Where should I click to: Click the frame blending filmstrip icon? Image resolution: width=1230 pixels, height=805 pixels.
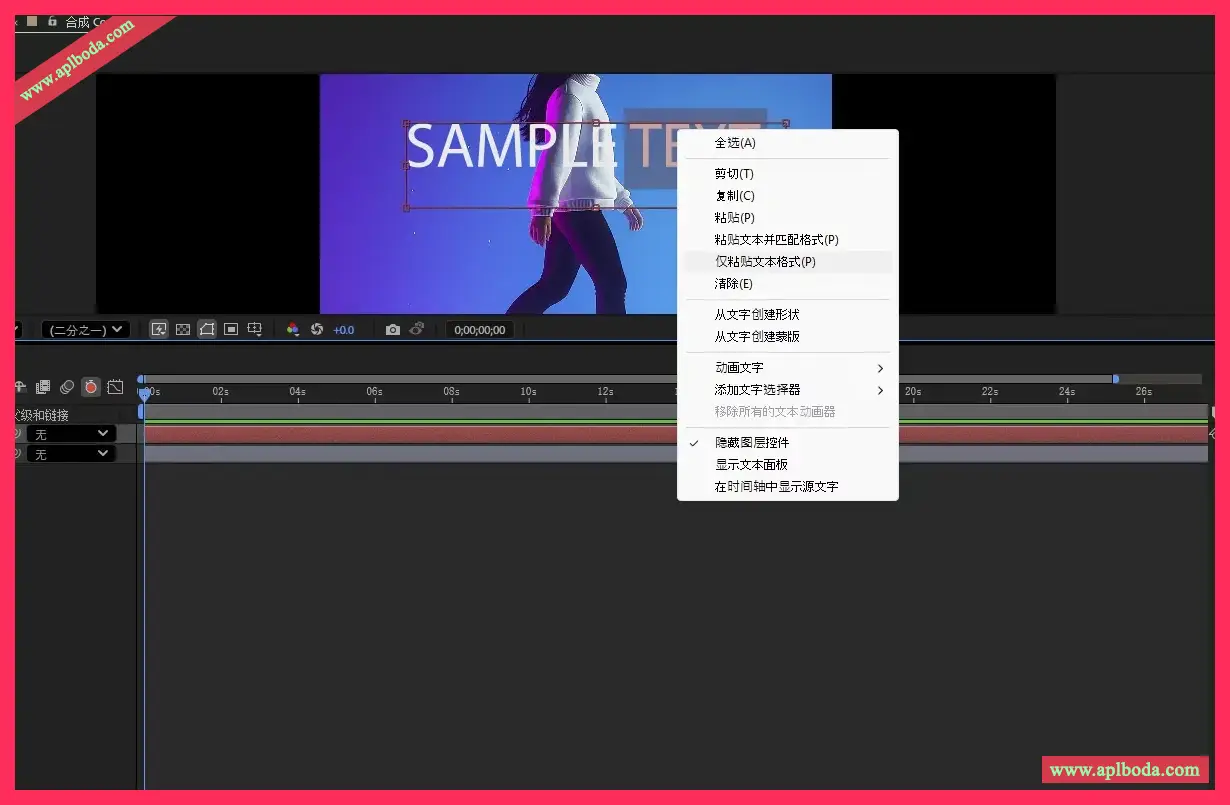(43, 387)
